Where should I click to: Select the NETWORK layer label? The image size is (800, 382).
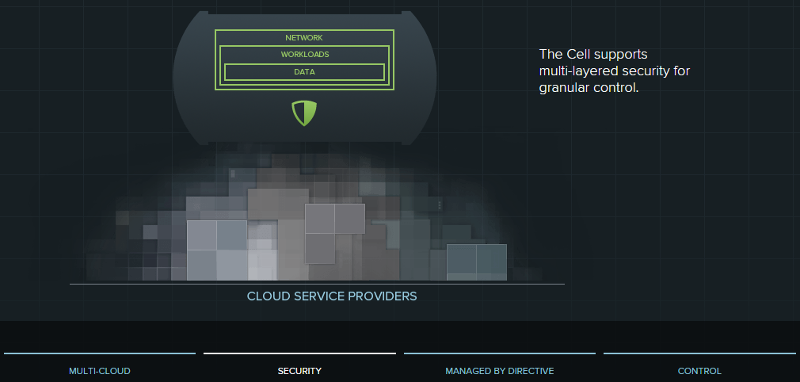[x=304, y=38]
